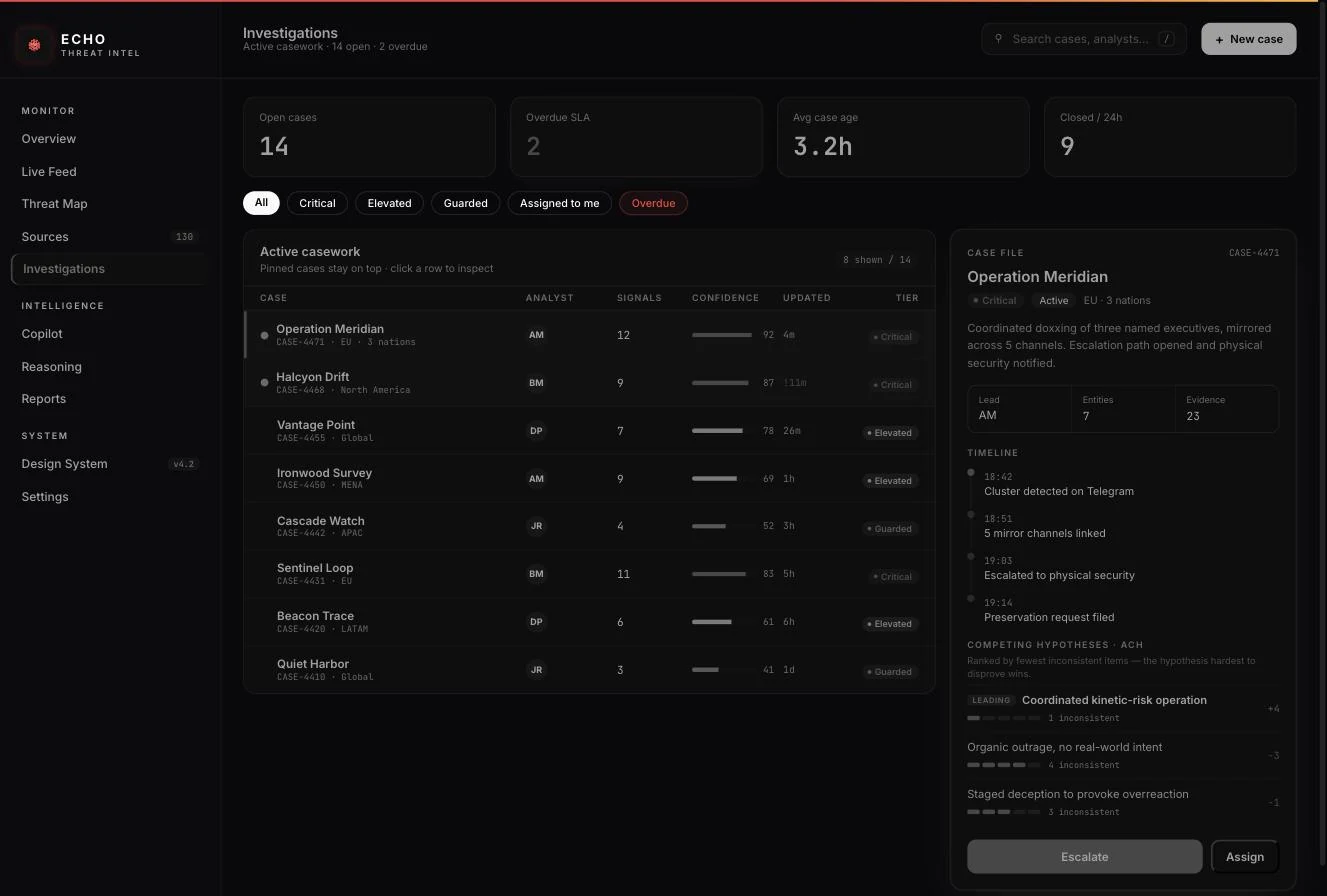
Task: Open the Cascade Watch case row
Action: point(590,526)
